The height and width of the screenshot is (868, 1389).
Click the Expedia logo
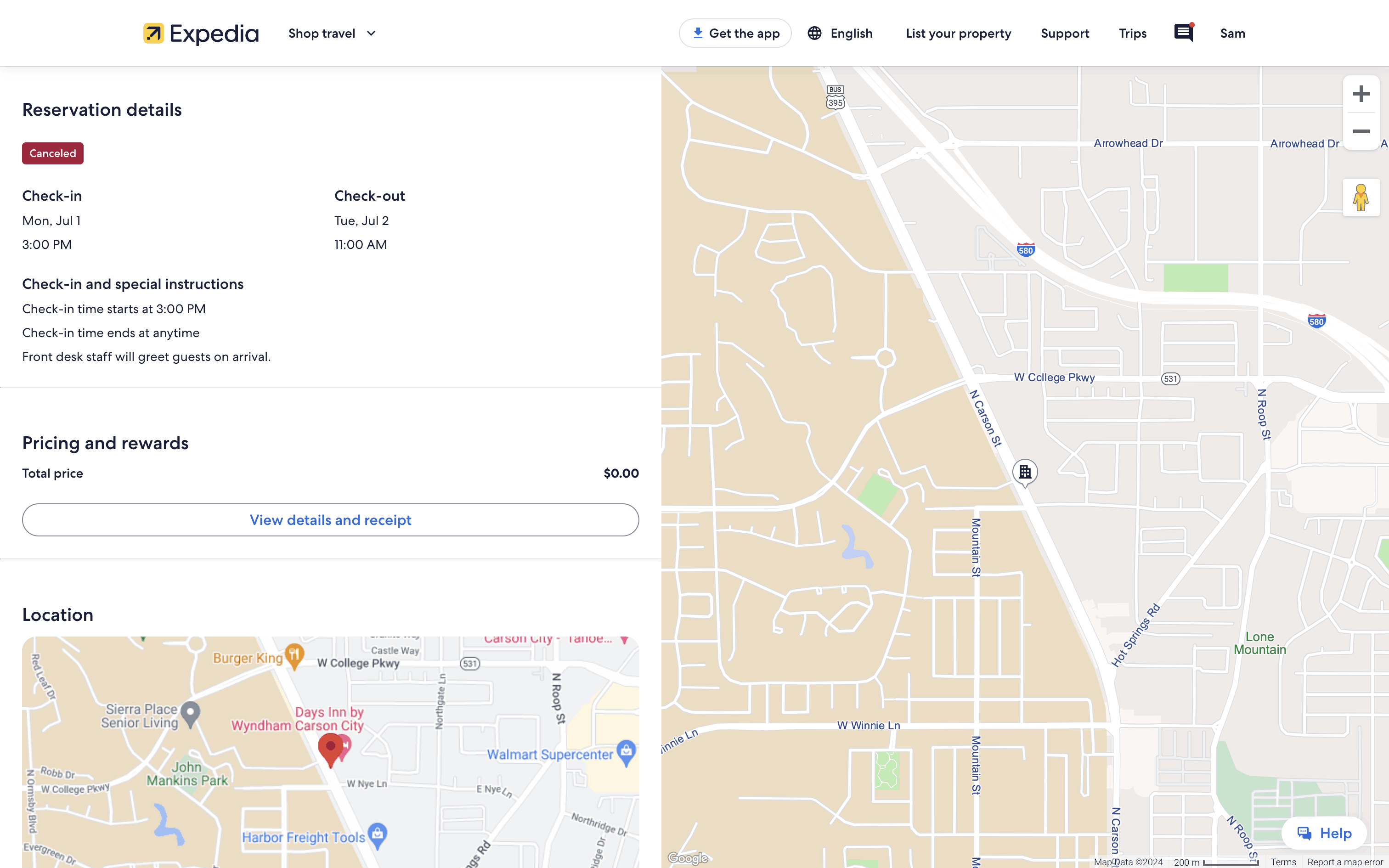(201, 33)
